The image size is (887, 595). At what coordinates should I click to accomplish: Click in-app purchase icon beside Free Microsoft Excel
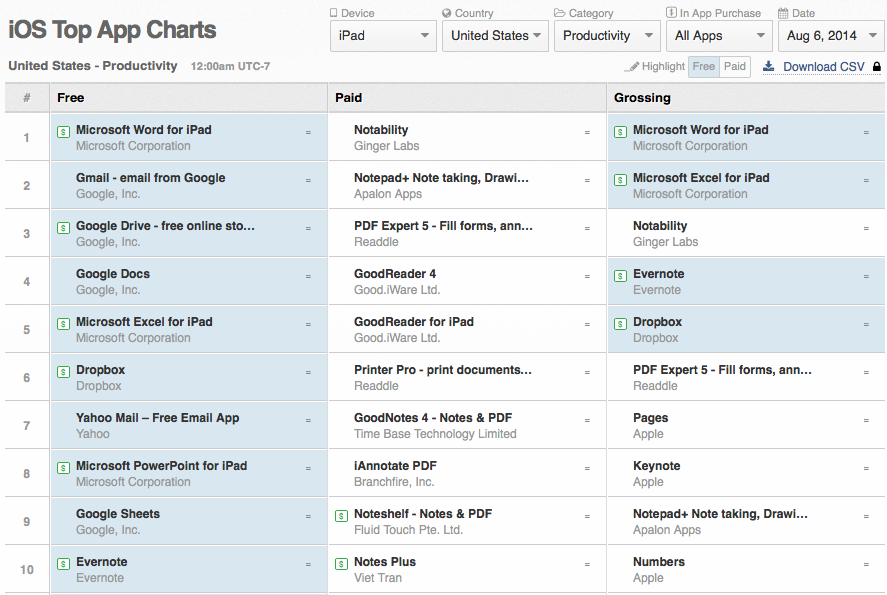(63, 324)
